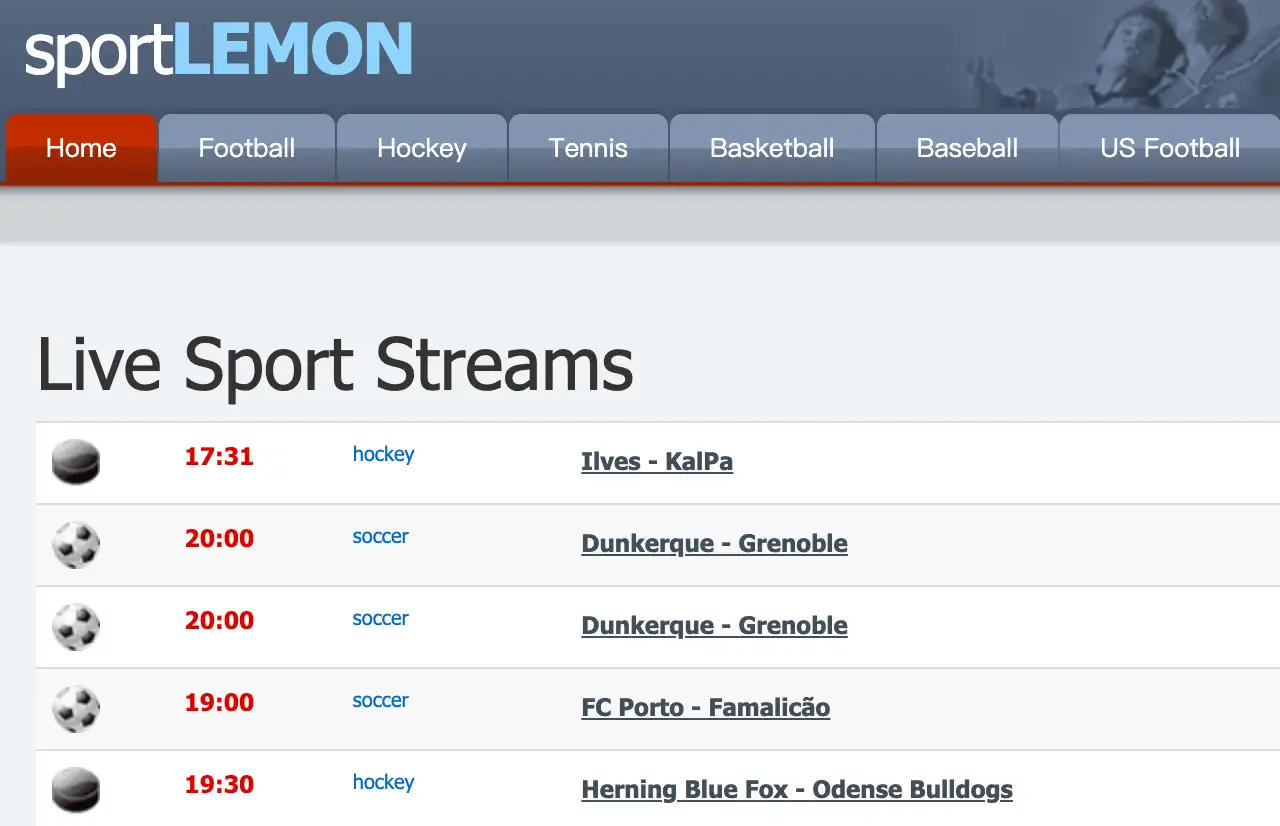Image resolution: width=1280 pixels, height=826 pixels.
Task: Click the 19:30 time of the Herning match
Action: (x=219, y=784)
